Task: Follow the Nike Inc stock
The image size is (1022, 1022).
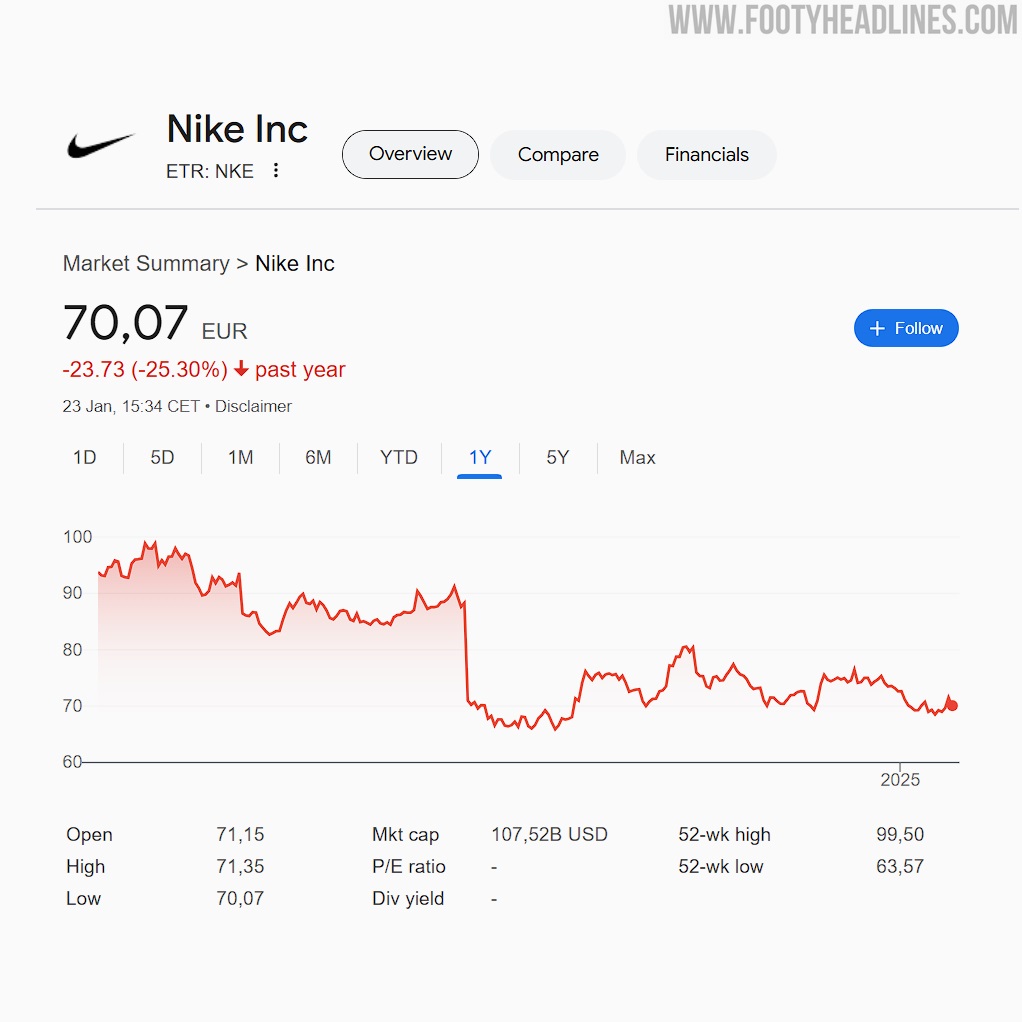Action: (x=906, y=328)
